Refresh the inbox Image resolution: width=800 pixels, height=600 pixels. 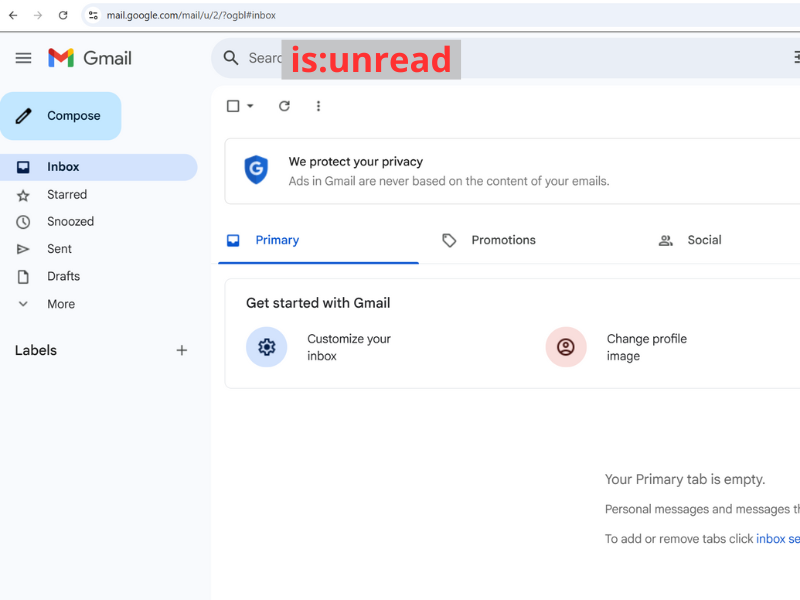[284, 106]
